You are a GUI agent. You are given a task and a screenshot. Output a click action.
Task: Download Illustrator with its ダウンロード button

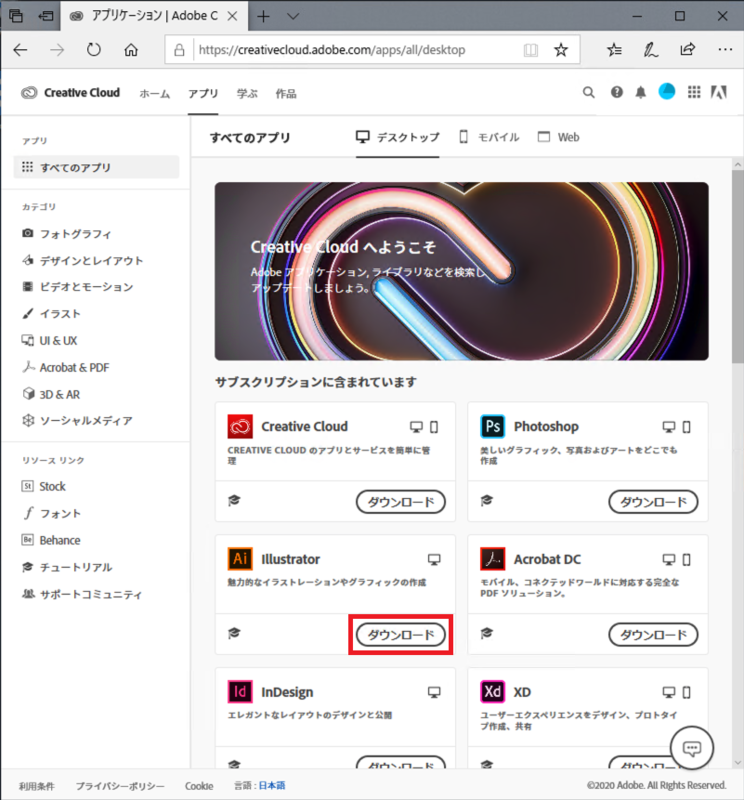[x=401, y=635]
